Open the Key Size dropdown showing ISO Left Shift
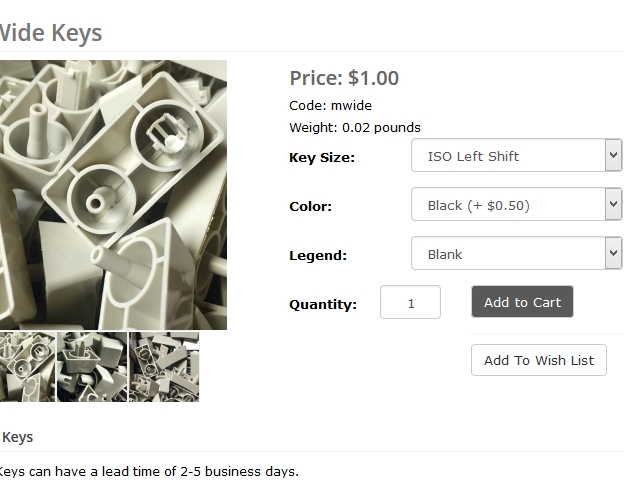639x489 pixels. tap(516, 156)
